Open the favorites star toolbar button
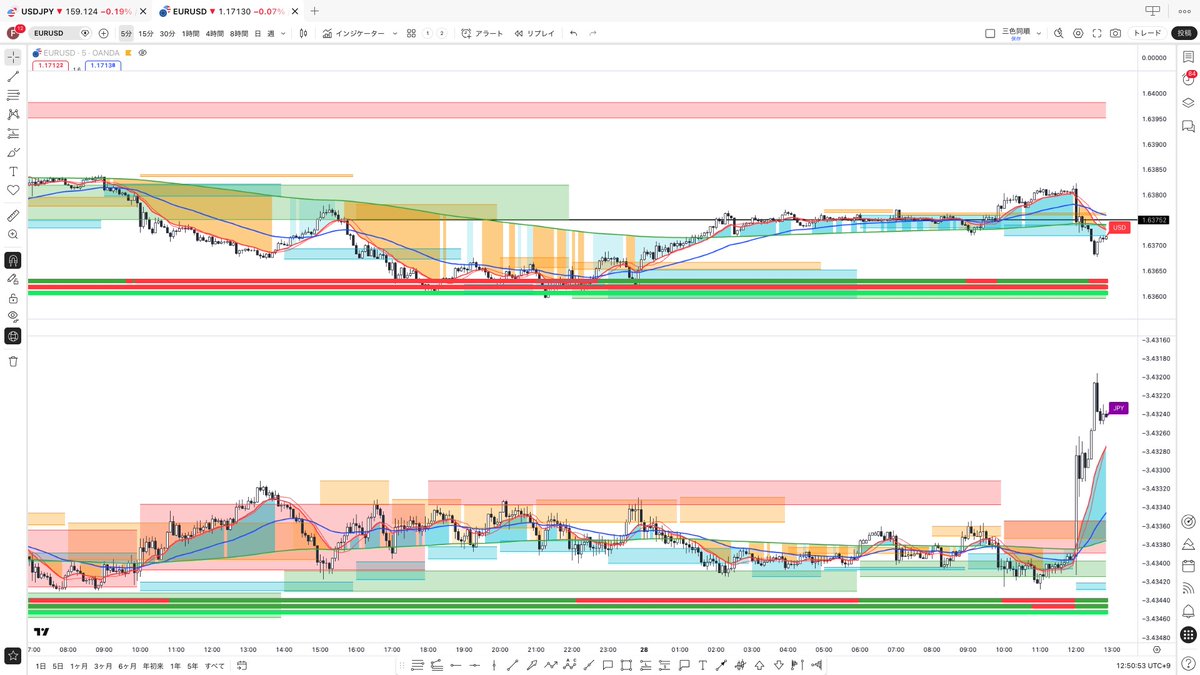 click(x=13, y=656)
